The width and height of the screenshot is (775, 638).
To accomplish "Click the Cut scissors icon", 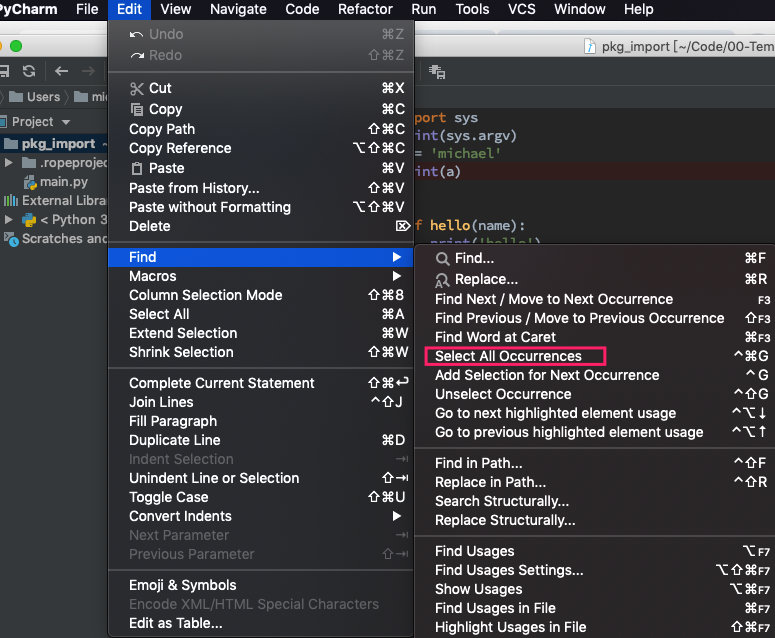I will point(136,88).
